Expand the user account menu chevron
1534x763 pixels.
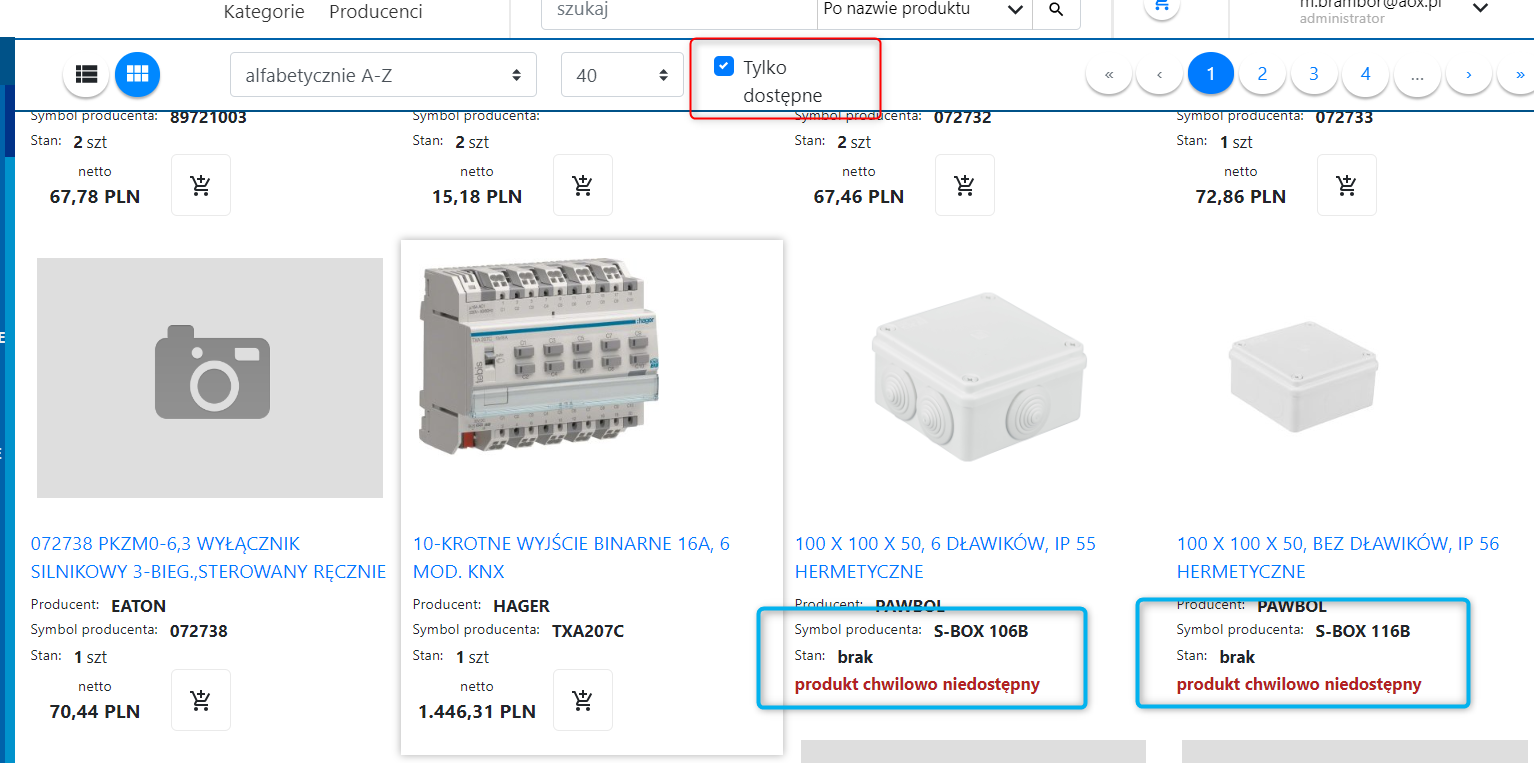(x=1481, y=9)
